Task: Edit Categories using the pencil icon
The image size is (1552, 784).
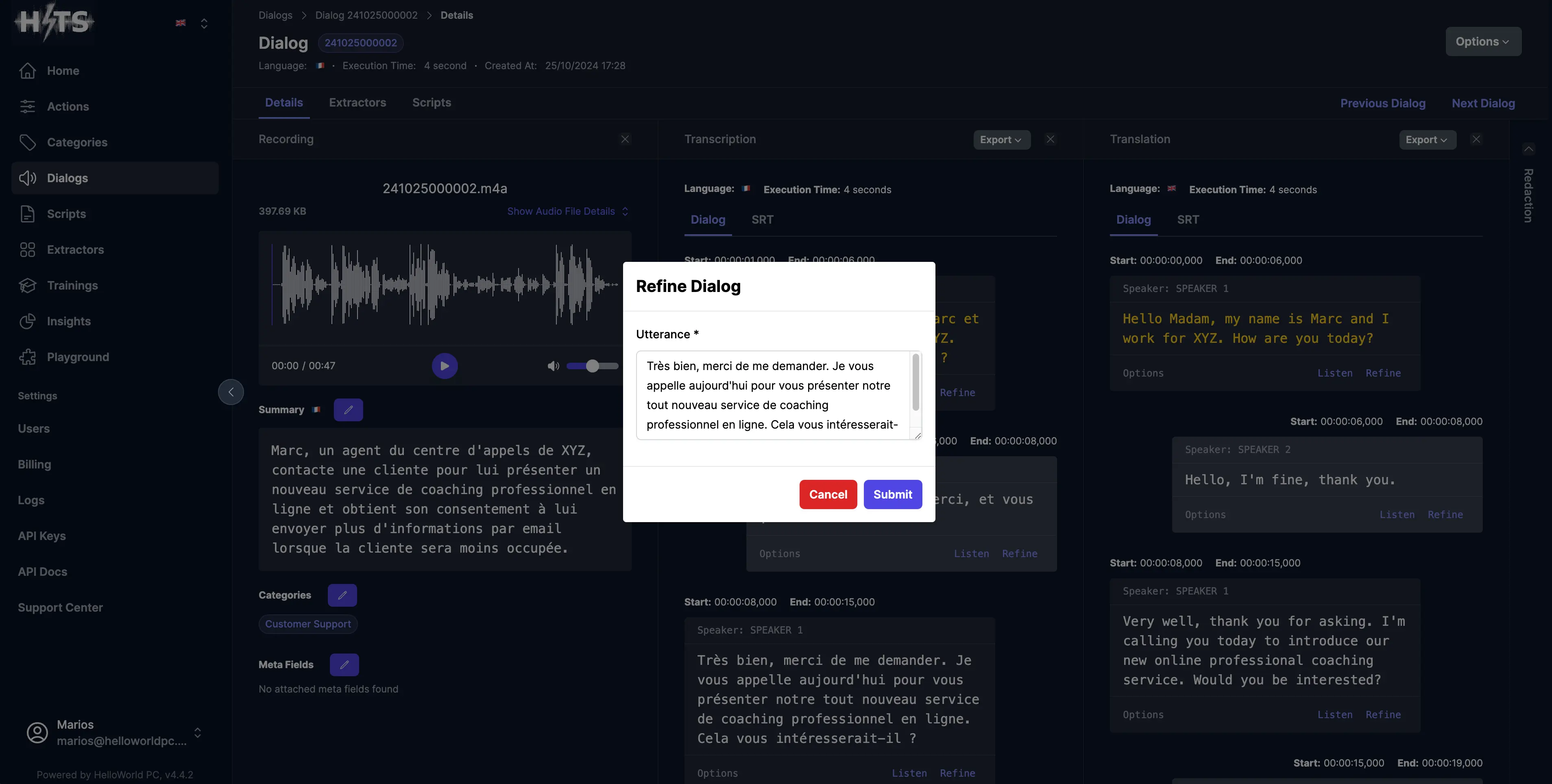Action: tap(342, 596)
